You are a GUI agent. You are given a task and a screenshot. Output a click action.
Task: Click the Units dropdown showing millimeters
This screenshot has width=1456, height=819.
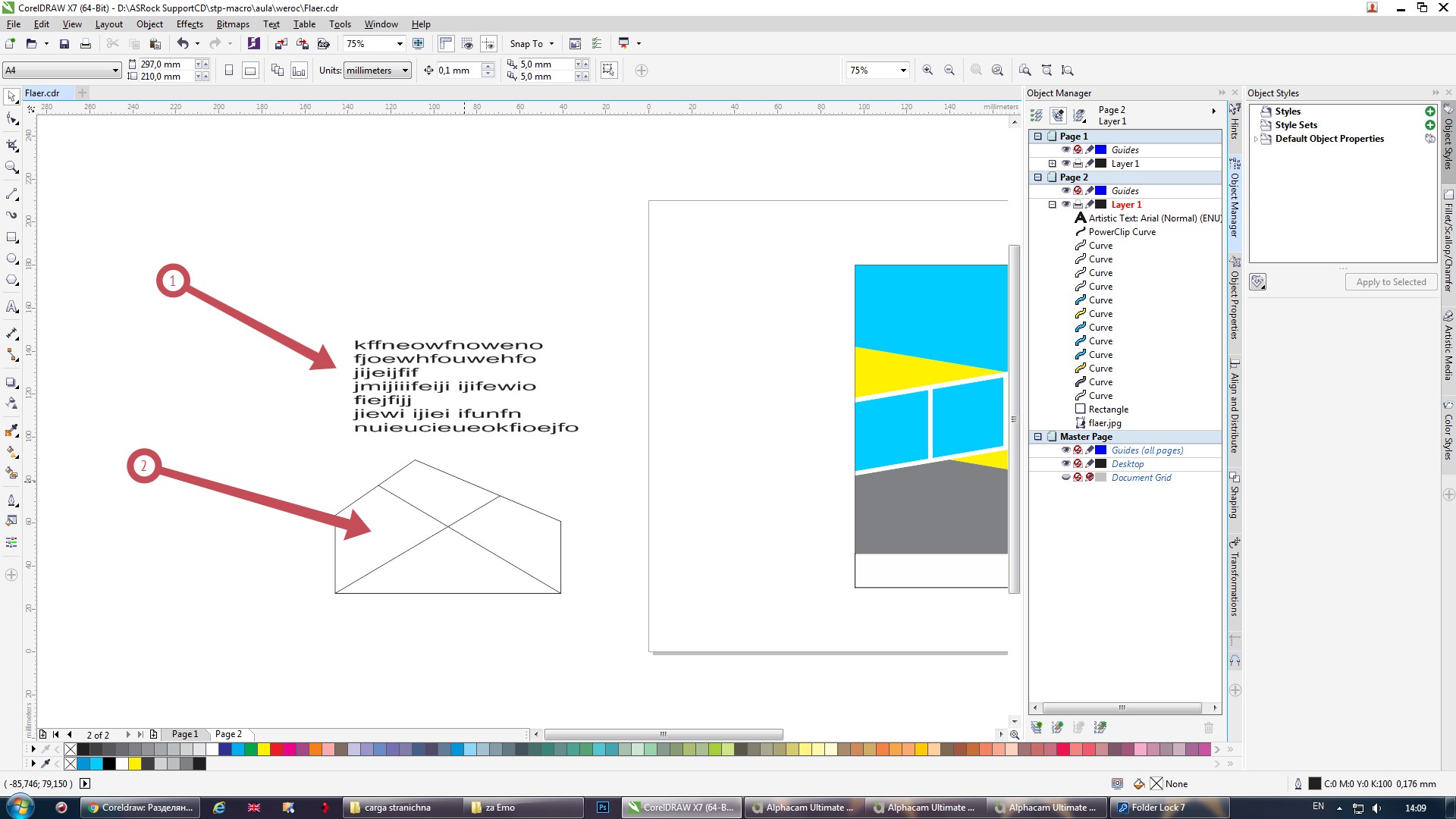click(377, 70)
